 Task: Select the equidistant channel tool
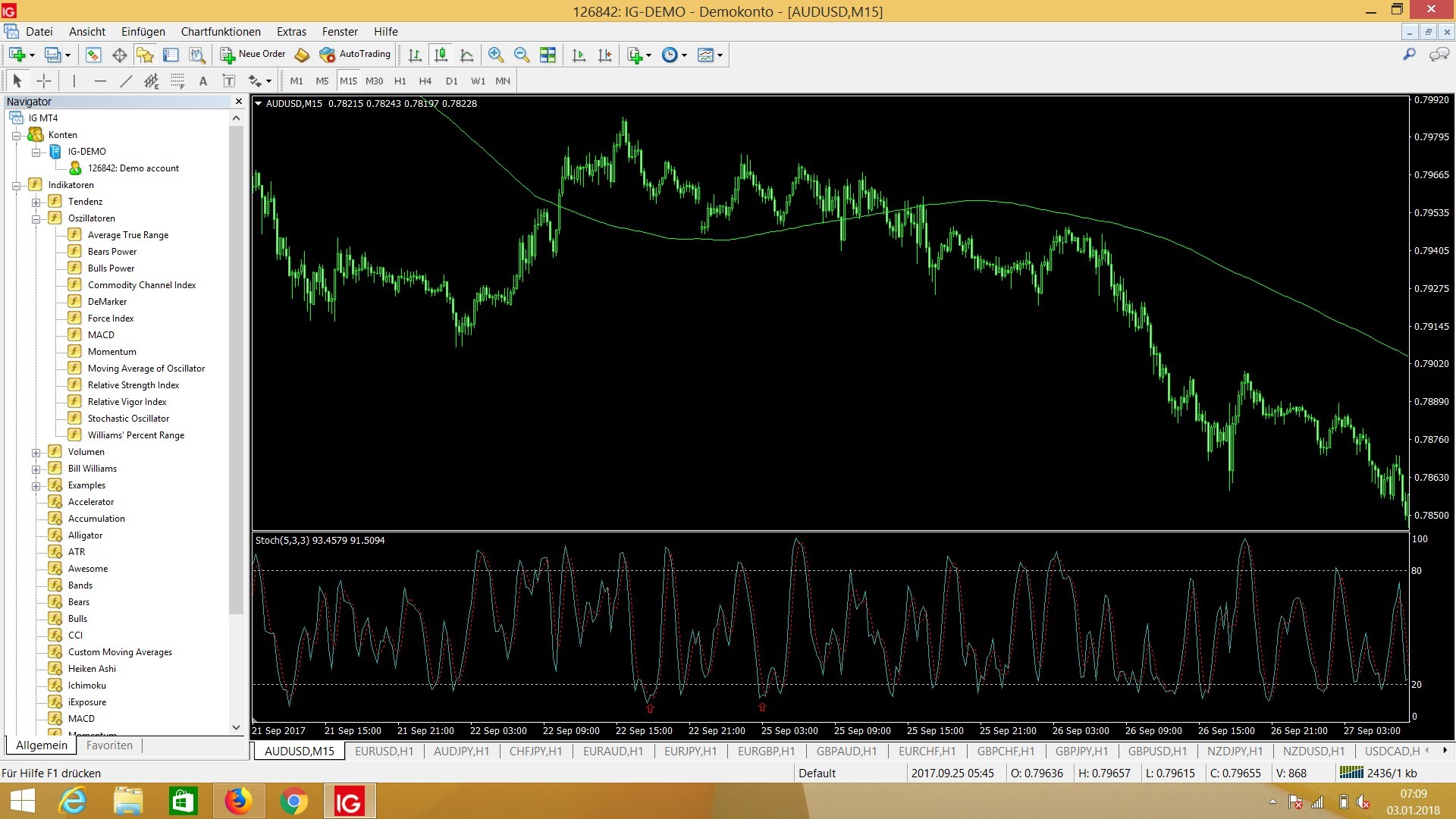pyautogui.click(x=152, y=80)
